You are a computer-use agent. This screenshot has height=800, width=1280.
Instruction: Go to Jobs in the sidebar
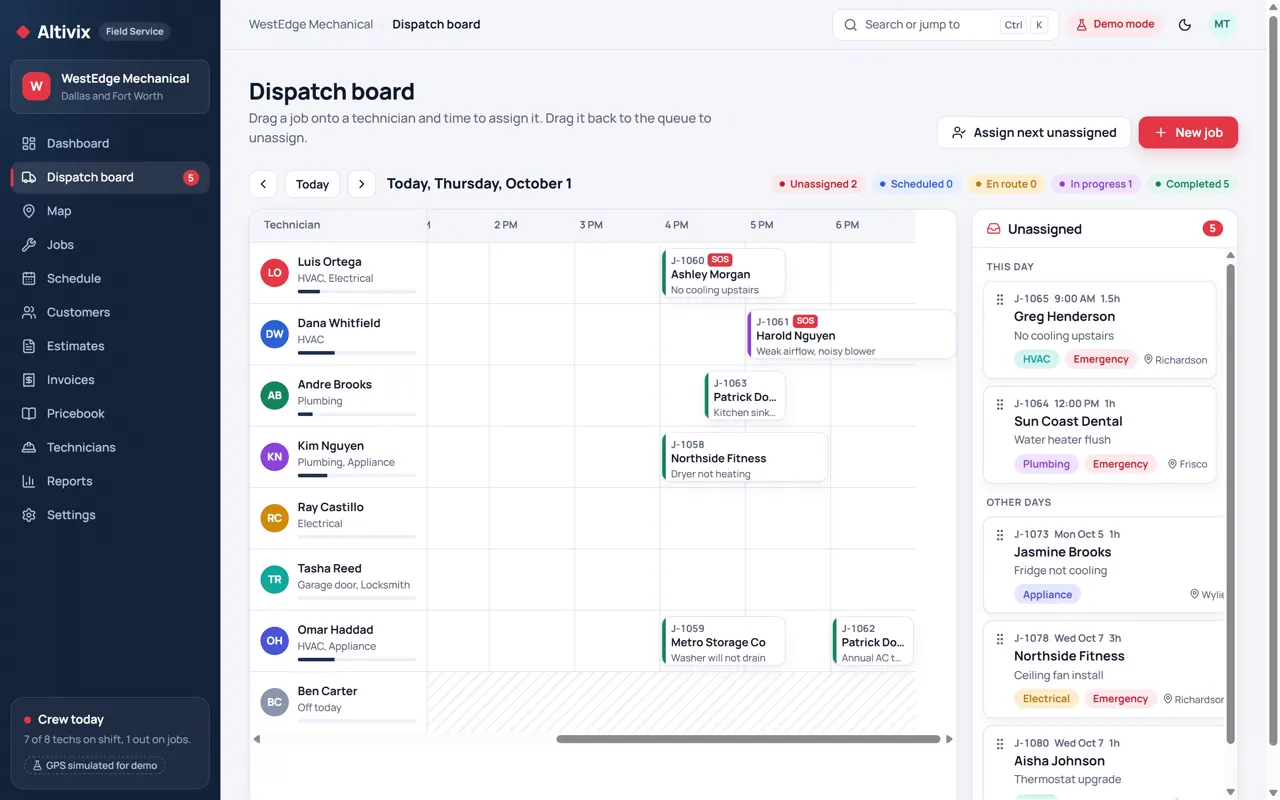pyautogui.click(x=110, y=245)
